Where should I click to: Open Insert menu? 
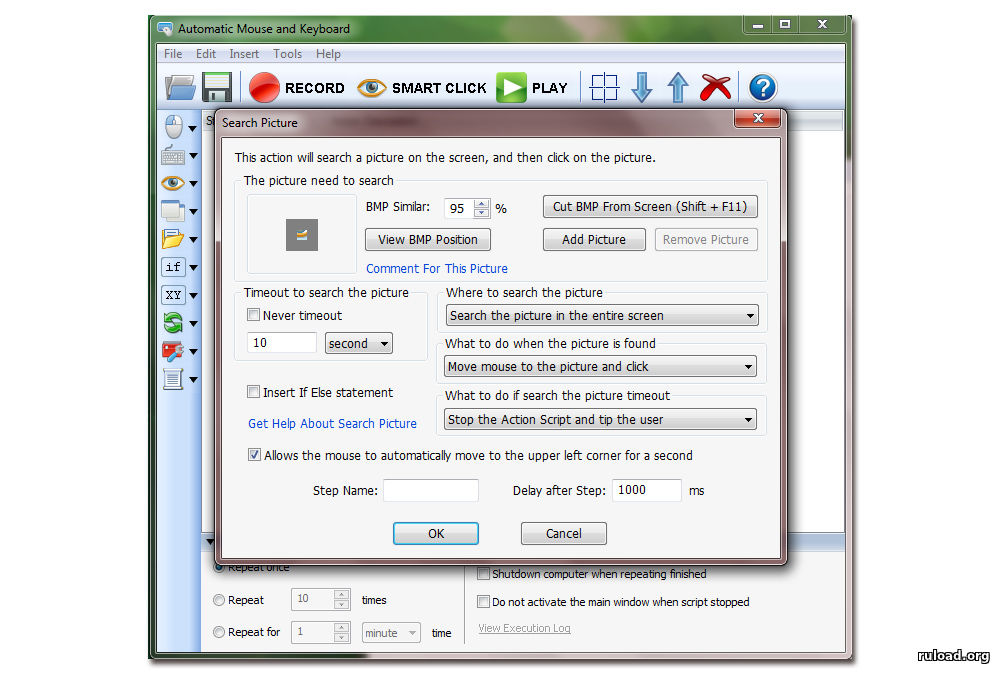coord(244,54)
